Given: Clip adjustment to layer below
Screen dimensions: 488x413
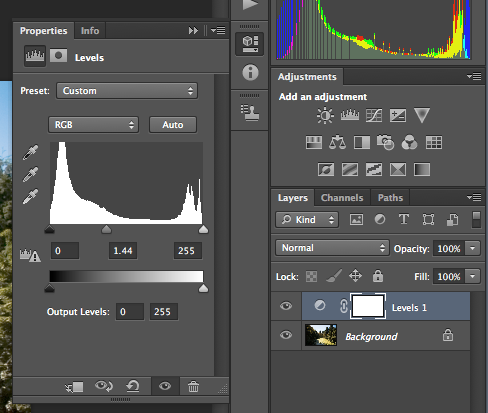Looking at the screenshot, I should click(74, 387).
